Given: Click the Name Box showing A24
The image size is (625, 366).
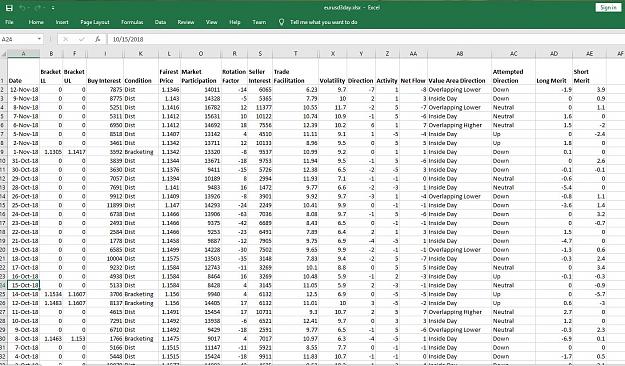Looking at the screenshot, I should coord(18,39).
